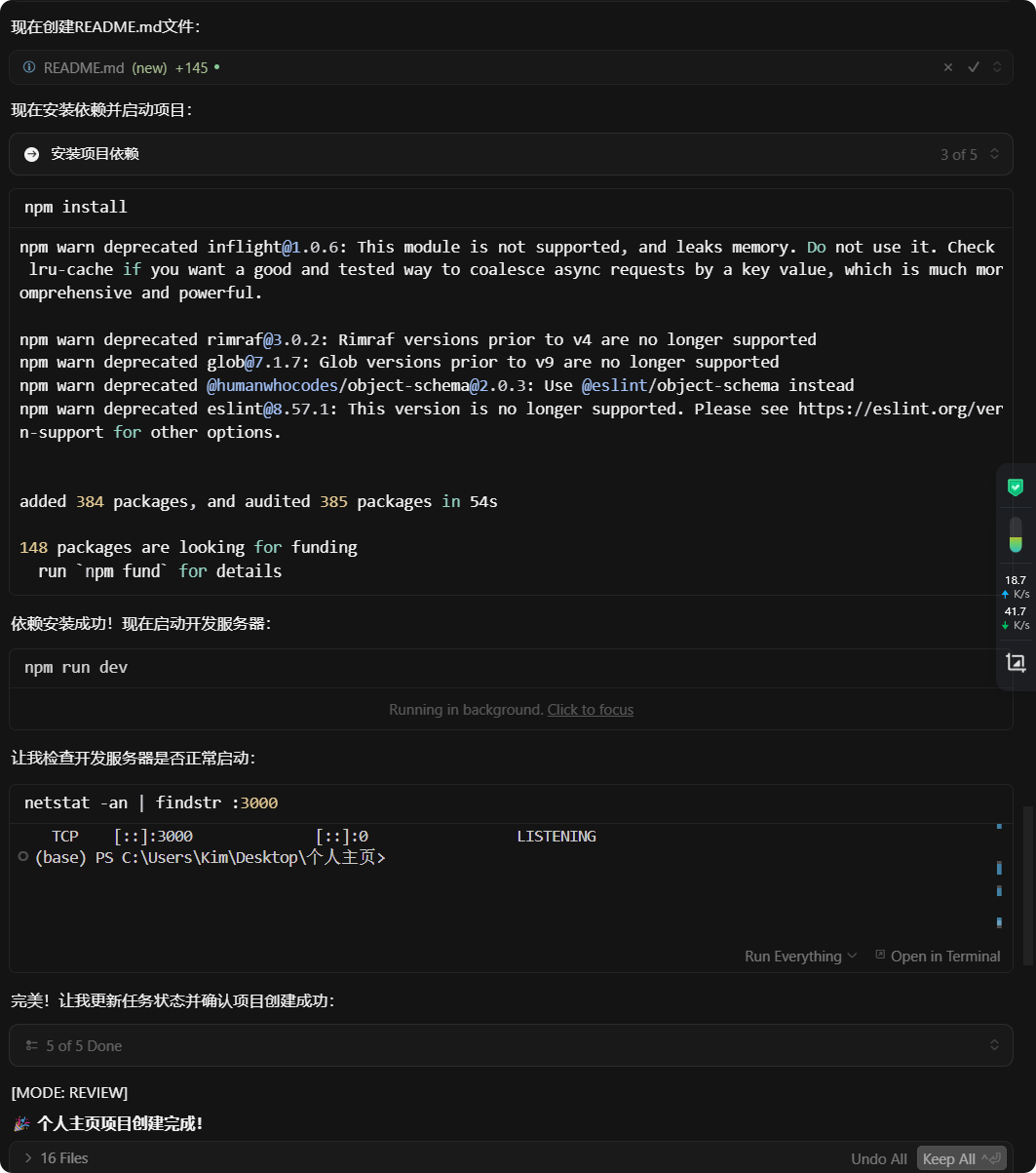Click the green shield icon in floating widget

[x=1016, y=487]
